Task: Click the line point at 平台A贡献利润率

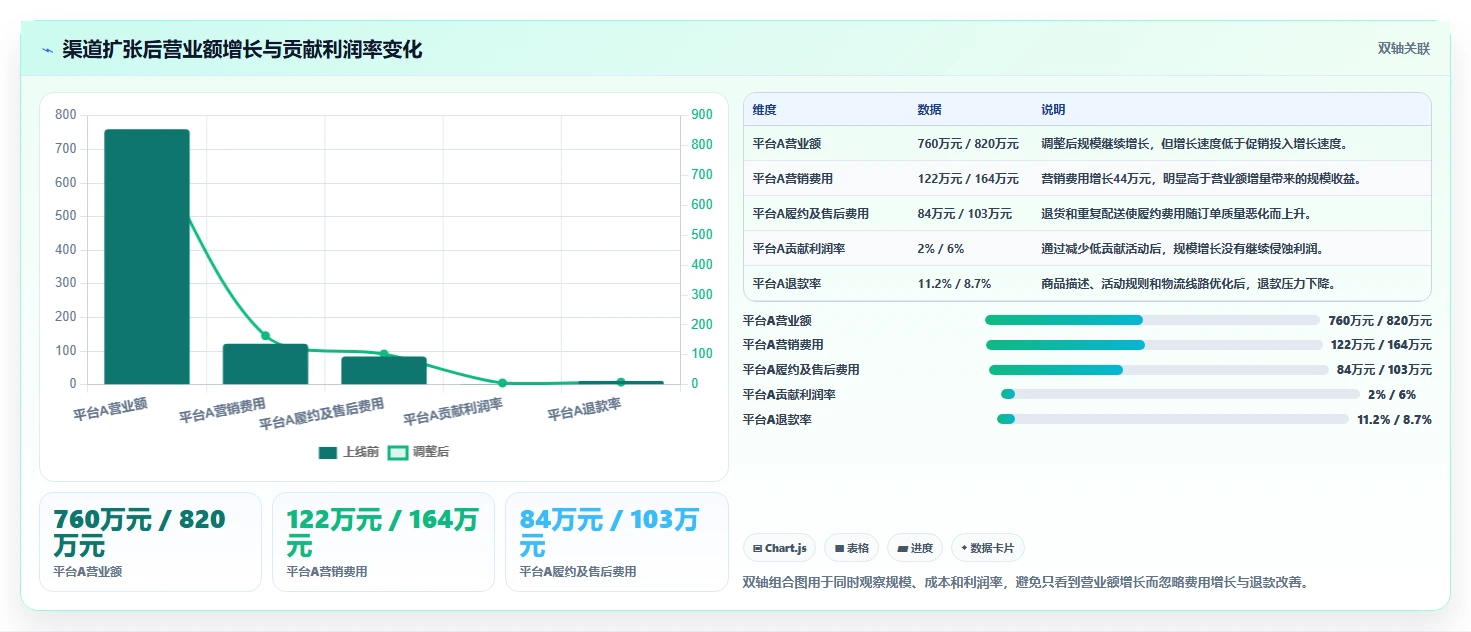Action: pyautogui.click(x=502, y=383)
